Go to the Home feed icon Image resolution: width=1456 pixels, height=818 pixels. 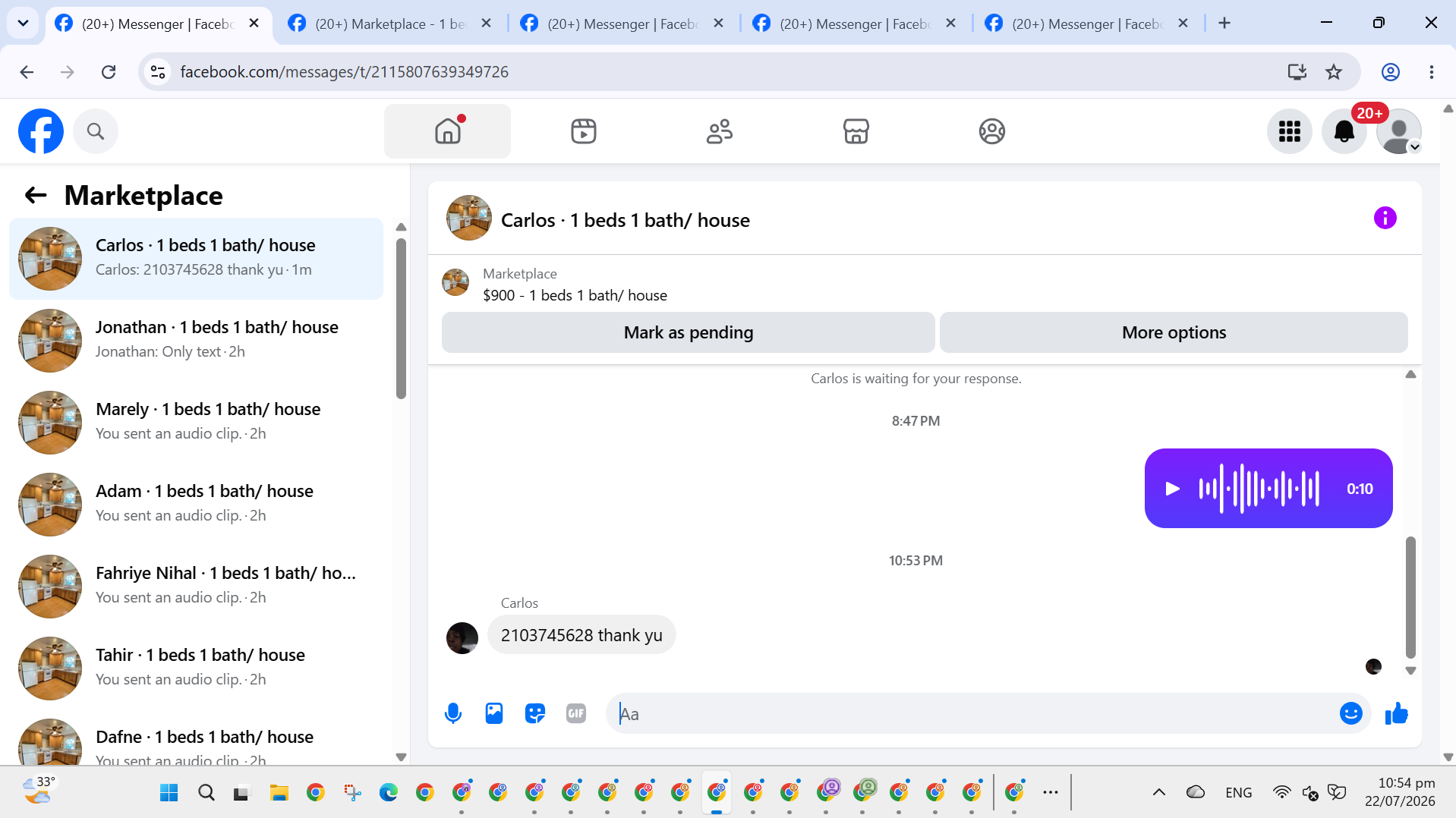447,131
